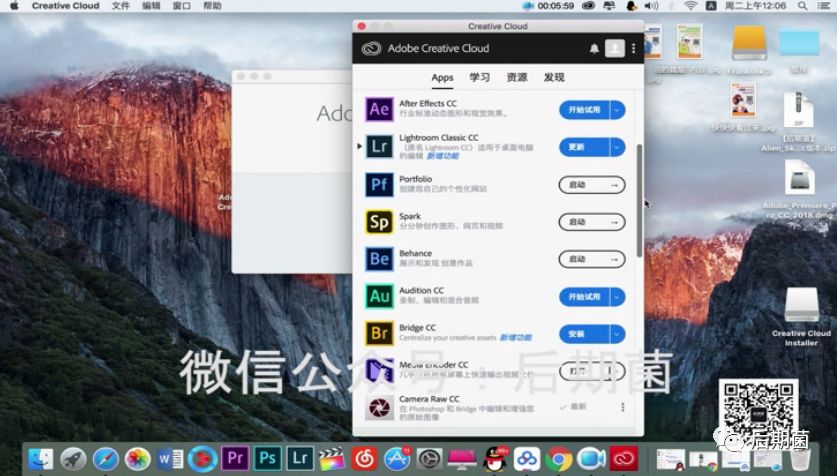Open the 窗口 menu in the menu bar

click(182, 6)
